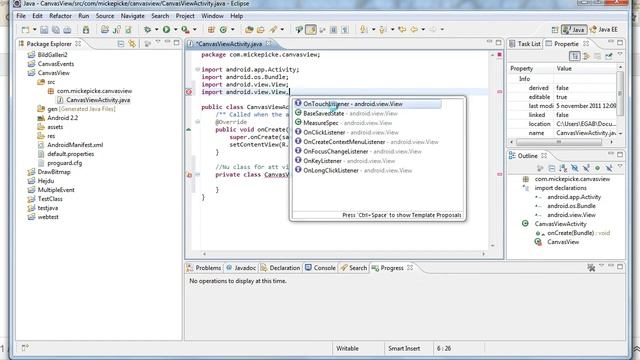Screen dimensions: 640x360
Task: Click the Open Perspective icon
Action: click(555, 30)
